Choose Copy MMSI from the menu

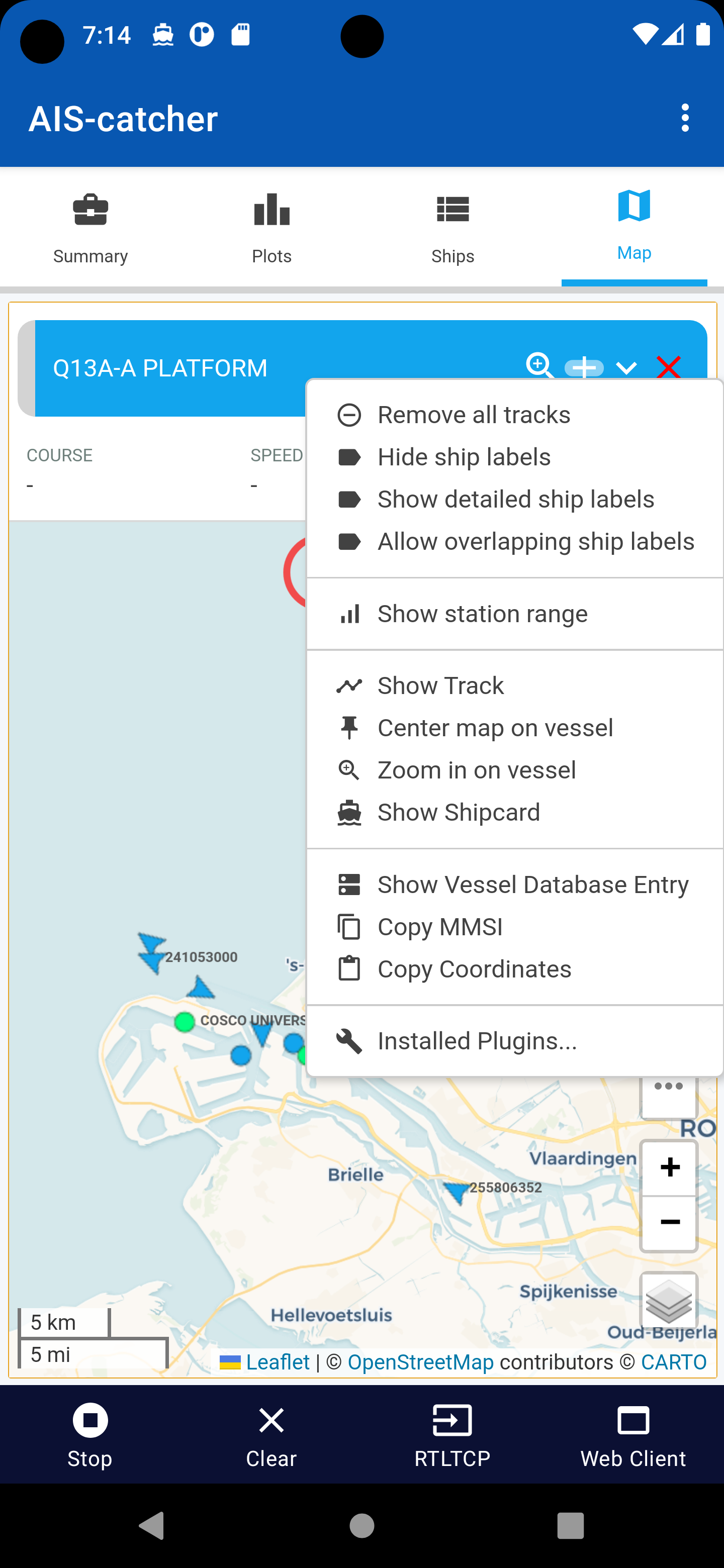[439, 926]
